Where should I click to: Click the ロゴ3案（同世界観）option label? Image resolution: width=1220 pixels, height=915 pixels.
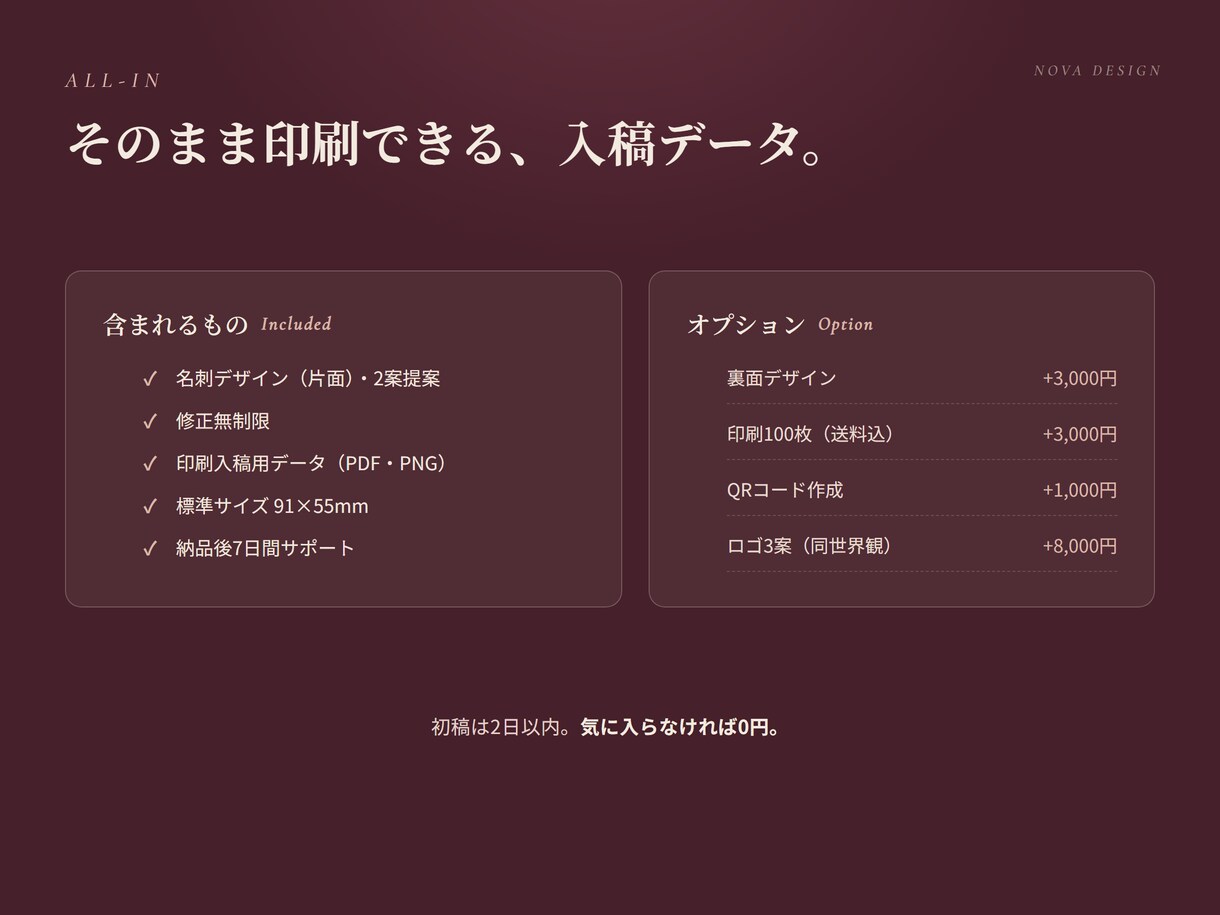point(810,546)
